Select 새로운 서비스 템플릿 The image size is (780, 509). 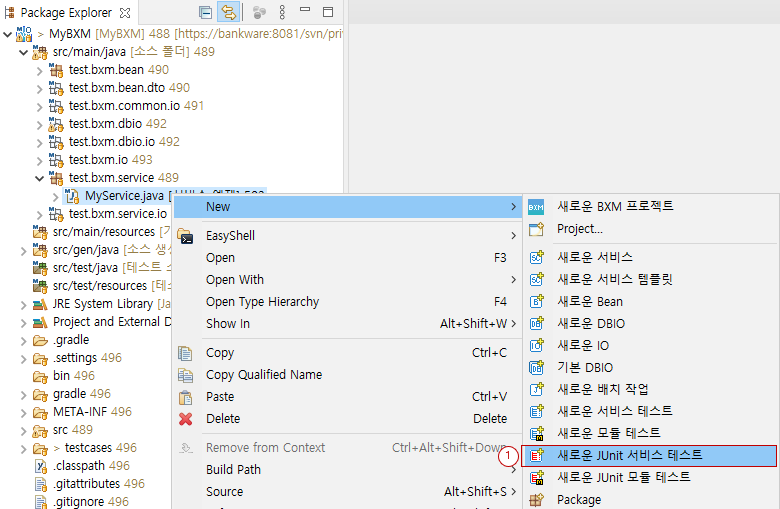[650, 279]
